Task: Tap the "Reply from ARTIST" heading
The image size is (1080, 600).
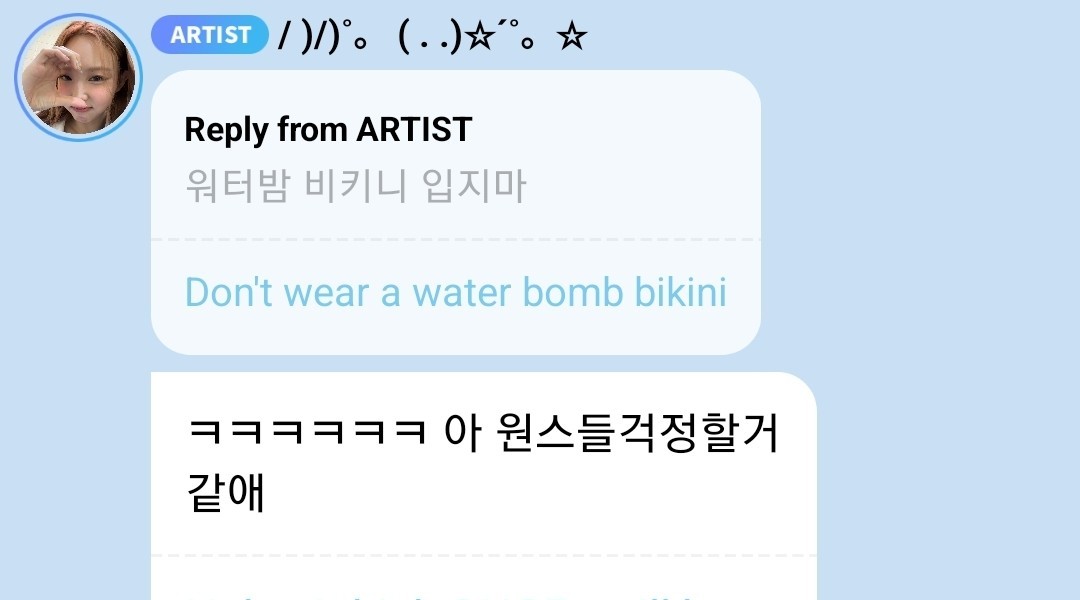Action: [x=328, y=130]
